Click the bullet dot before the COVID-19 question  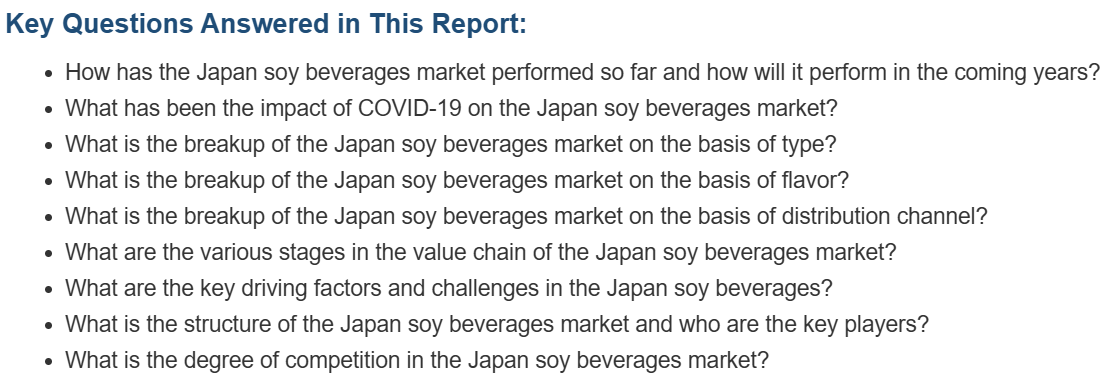click(48, 110)
